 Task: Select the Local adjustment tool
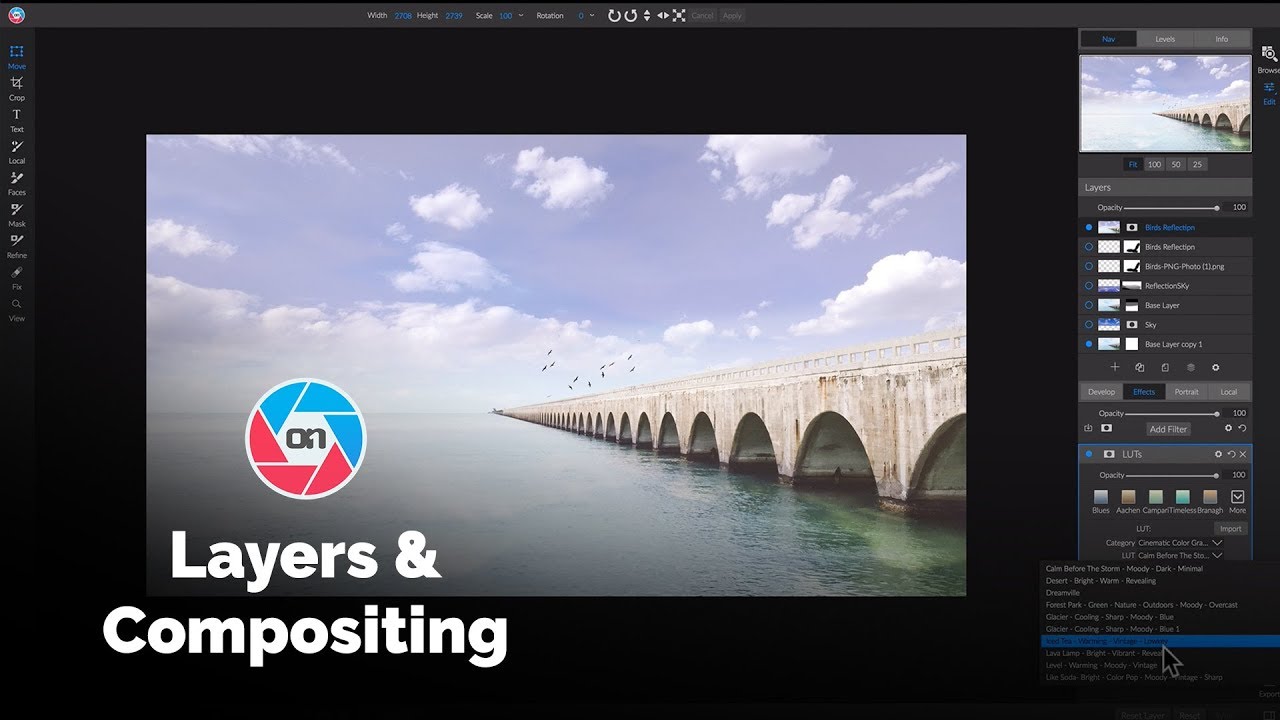pyautogui.click(x=17, y=151)
